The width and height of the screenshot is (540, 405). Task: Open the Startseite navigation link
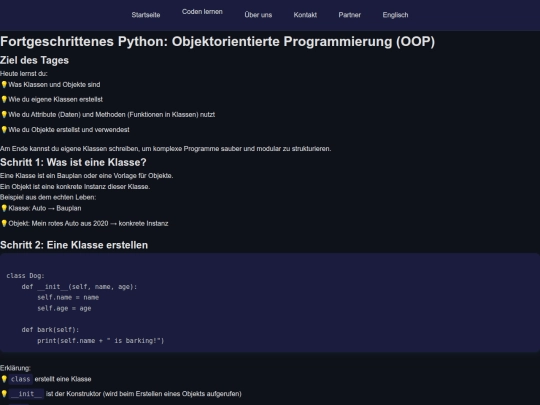coord(146,15)
